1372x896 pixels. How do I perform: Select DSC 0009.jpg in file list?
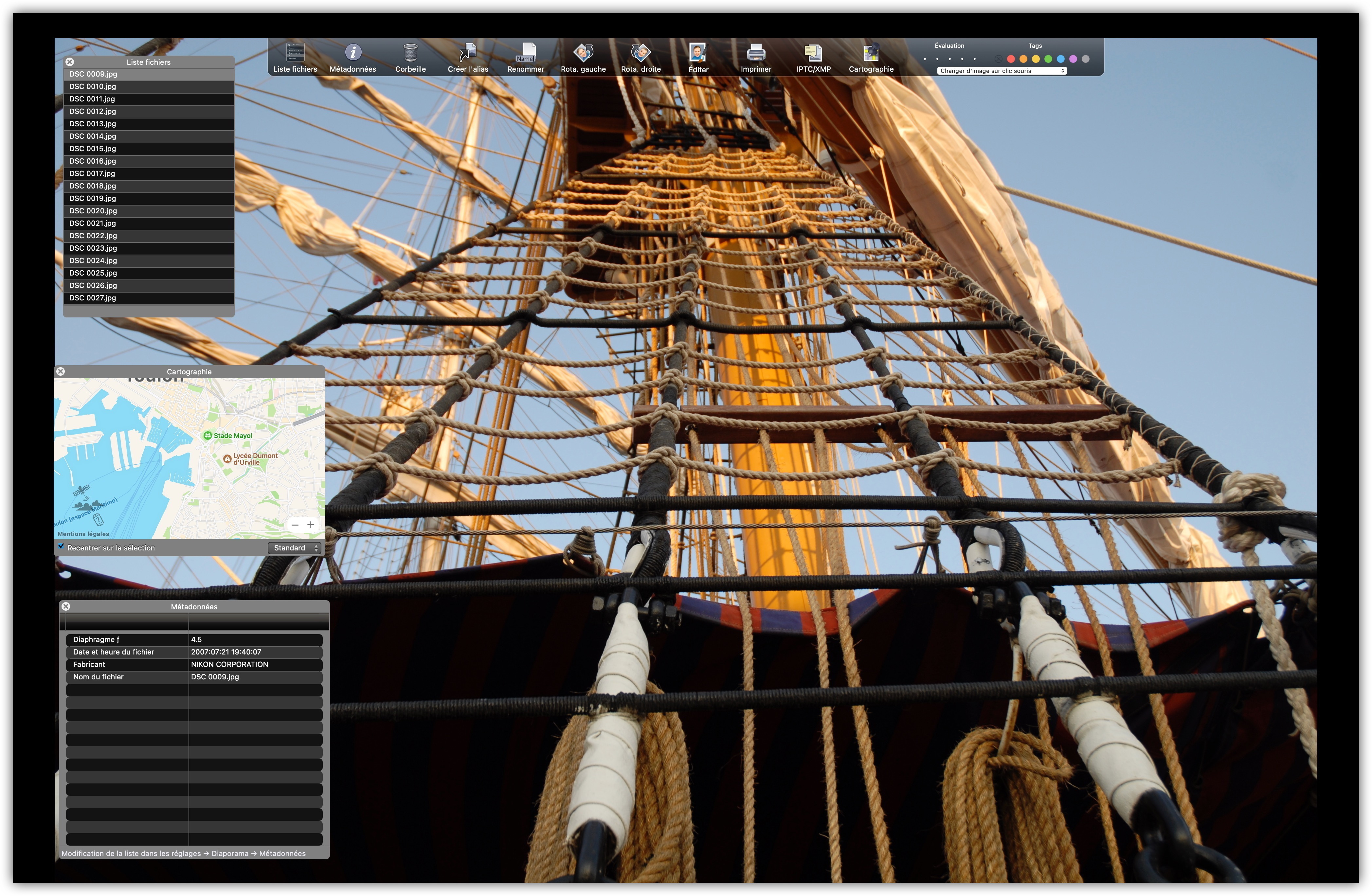pyautogui.click(x=149, y=74)
